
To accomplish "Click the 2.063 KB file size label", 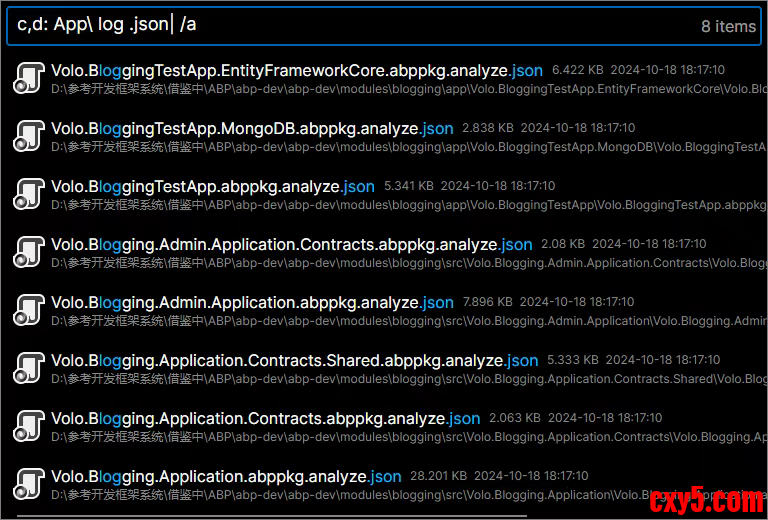I will coord(514,418).
